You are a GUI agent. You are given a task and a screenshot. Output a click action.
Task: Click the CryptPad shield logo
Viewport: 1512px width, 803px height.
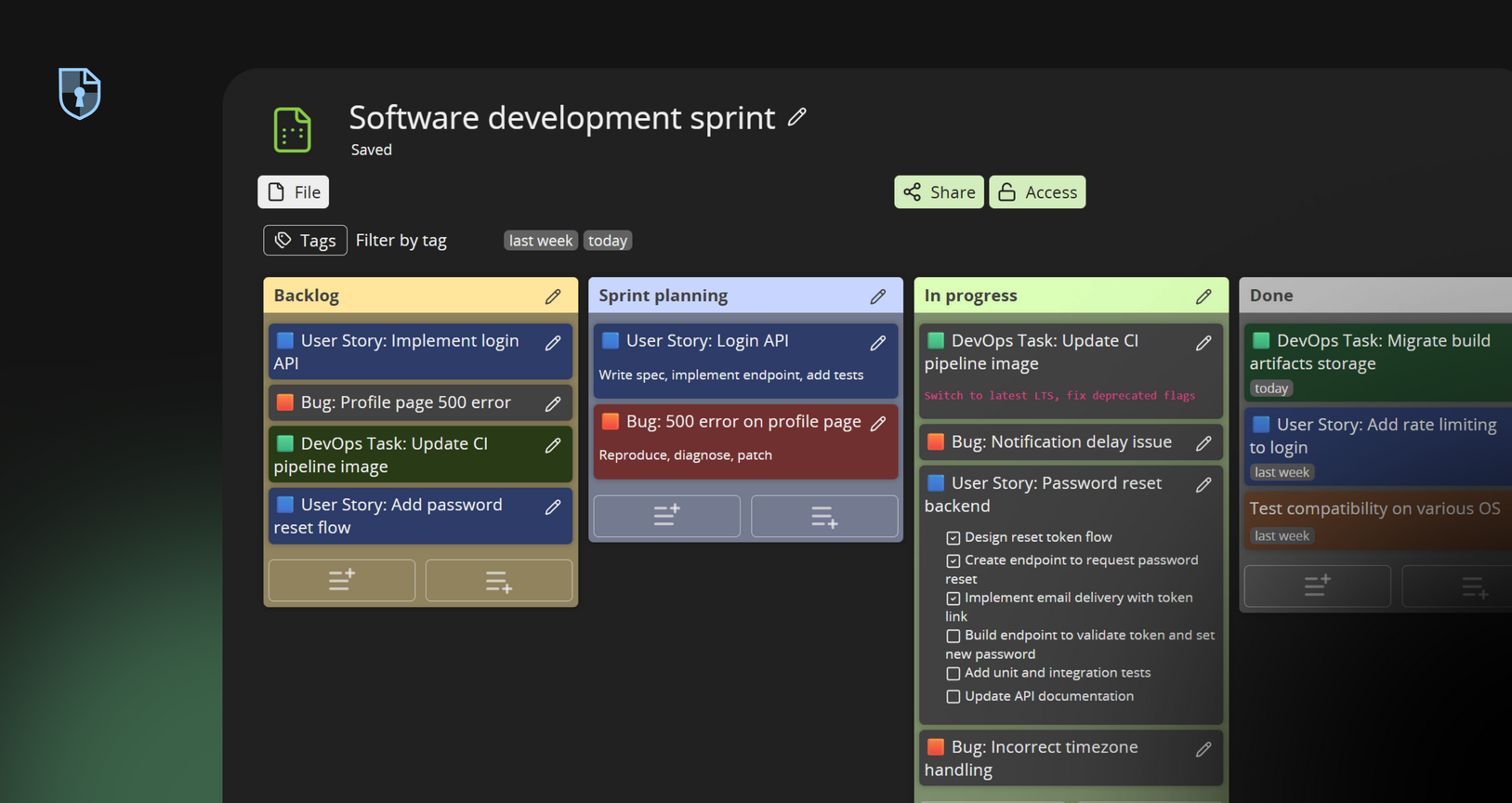pos(80,93)
